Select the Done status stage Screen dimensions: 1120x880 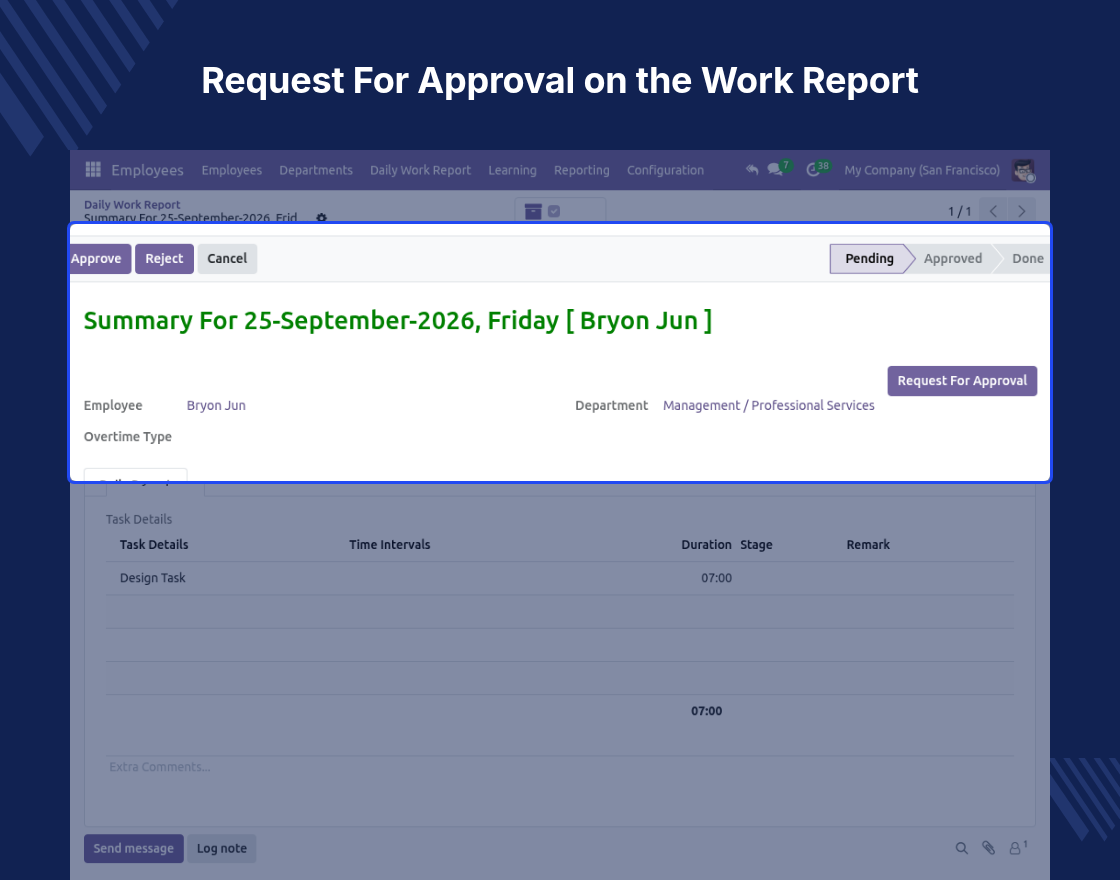click(x=1027, y=259)
